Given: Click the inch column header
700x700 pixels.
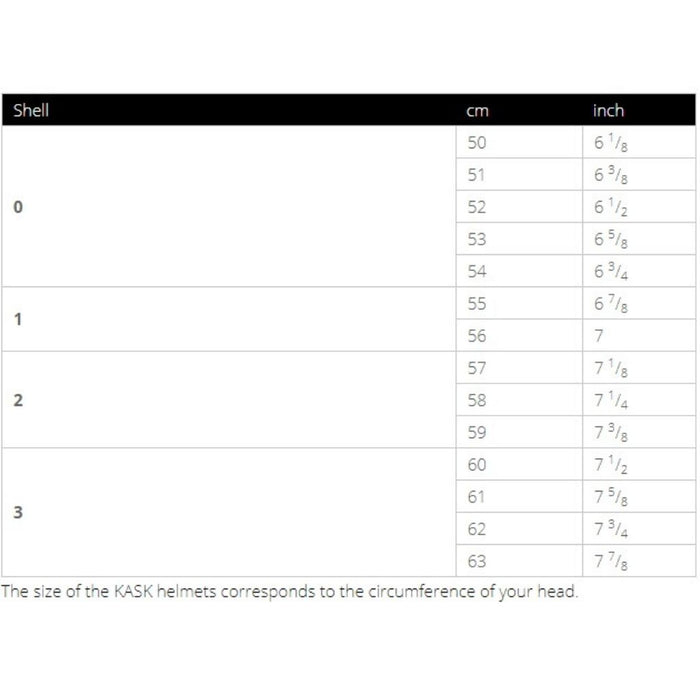Looking at the screenshot, I should (608, 110).
